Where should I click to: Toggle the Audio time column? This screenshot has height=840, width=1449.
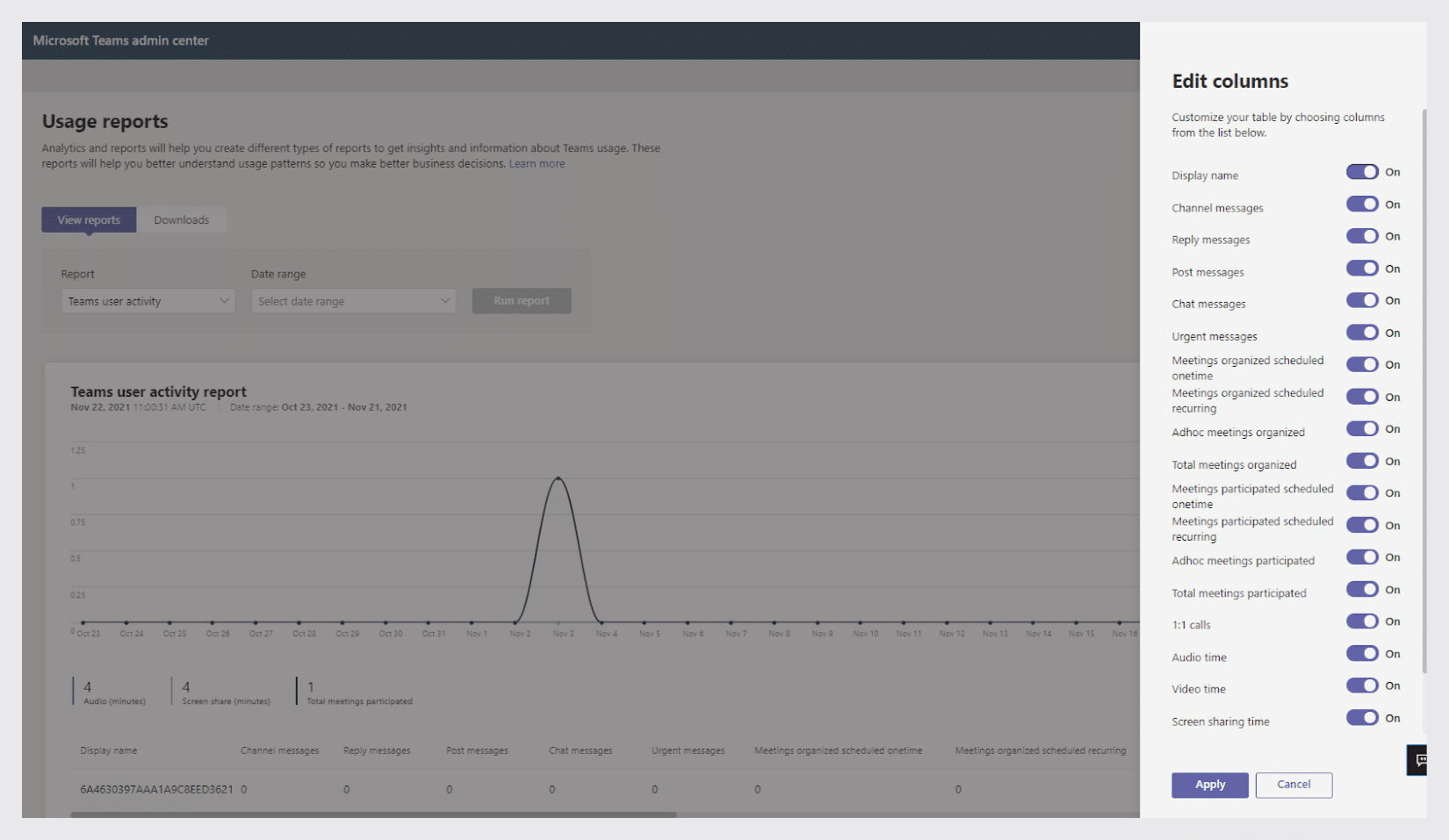click(1362, 654)
